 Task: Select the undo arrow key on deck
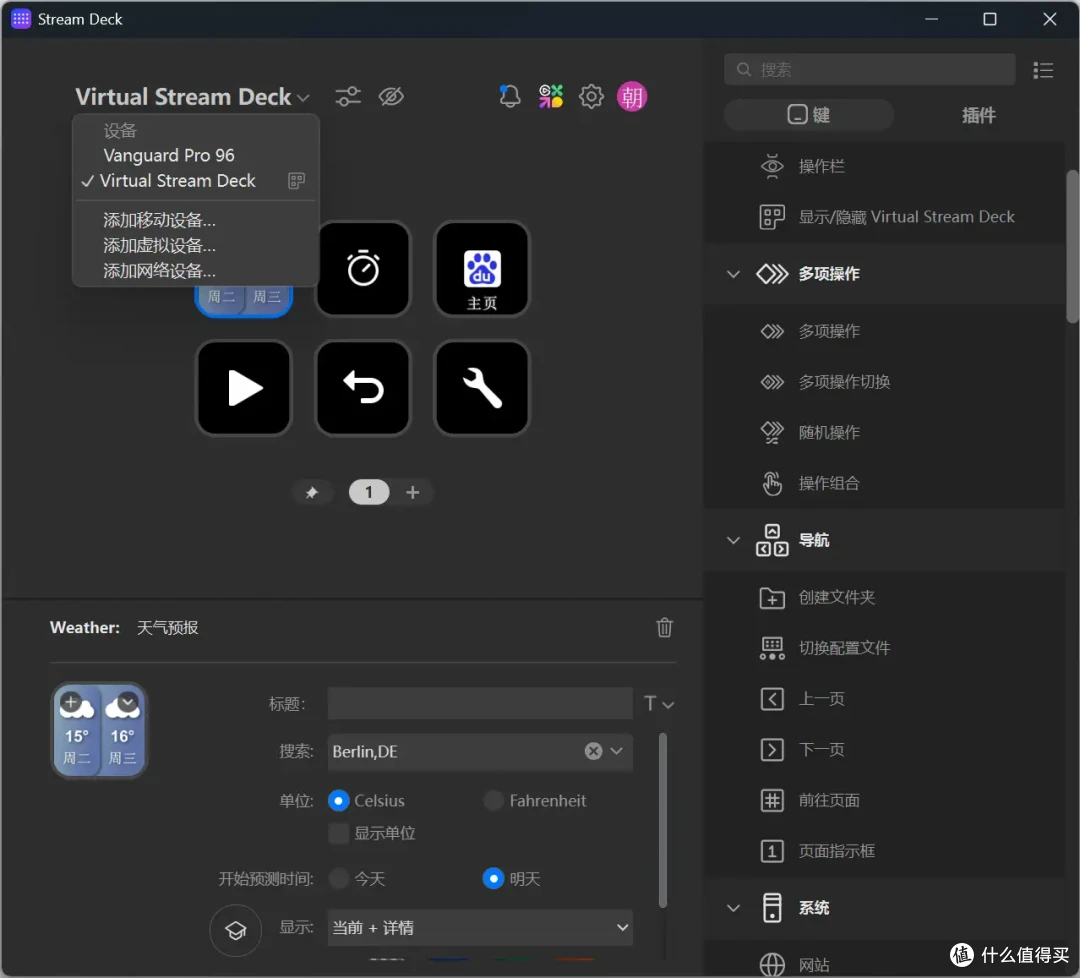tap(363, 388)
